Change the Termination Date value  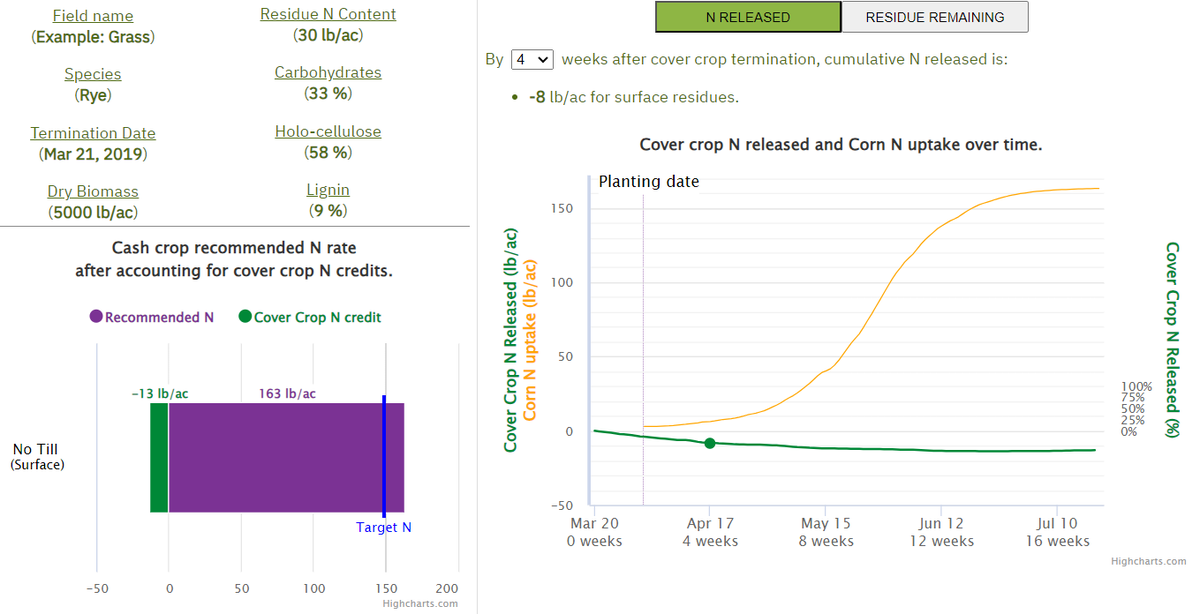[x=93, y=132]
